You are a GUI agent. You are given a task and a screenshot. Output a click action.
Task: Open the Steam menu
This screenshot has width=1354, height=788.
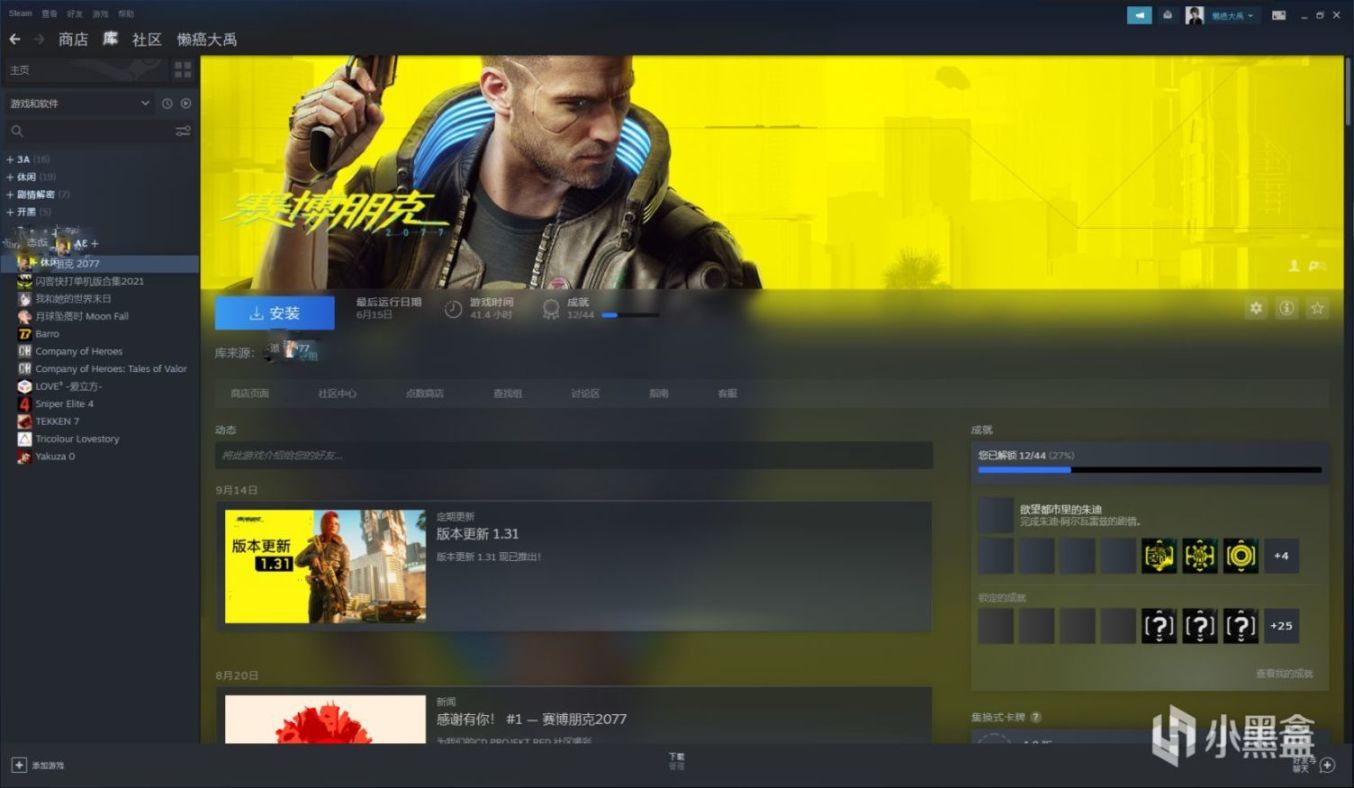pos(20,14)
